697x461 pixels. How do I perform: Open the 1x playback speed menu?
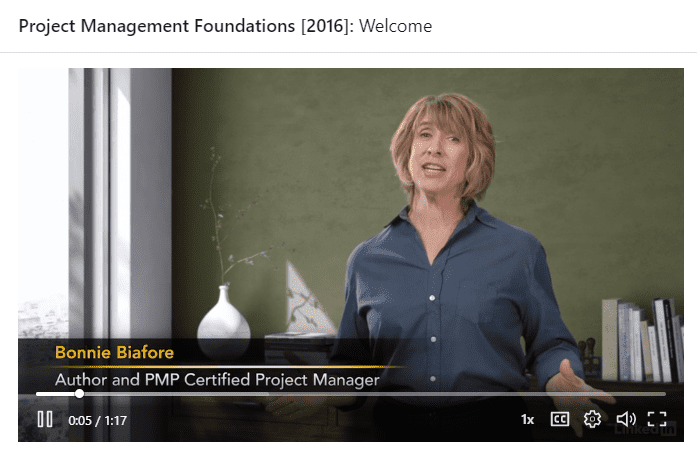tap(527, 419)
